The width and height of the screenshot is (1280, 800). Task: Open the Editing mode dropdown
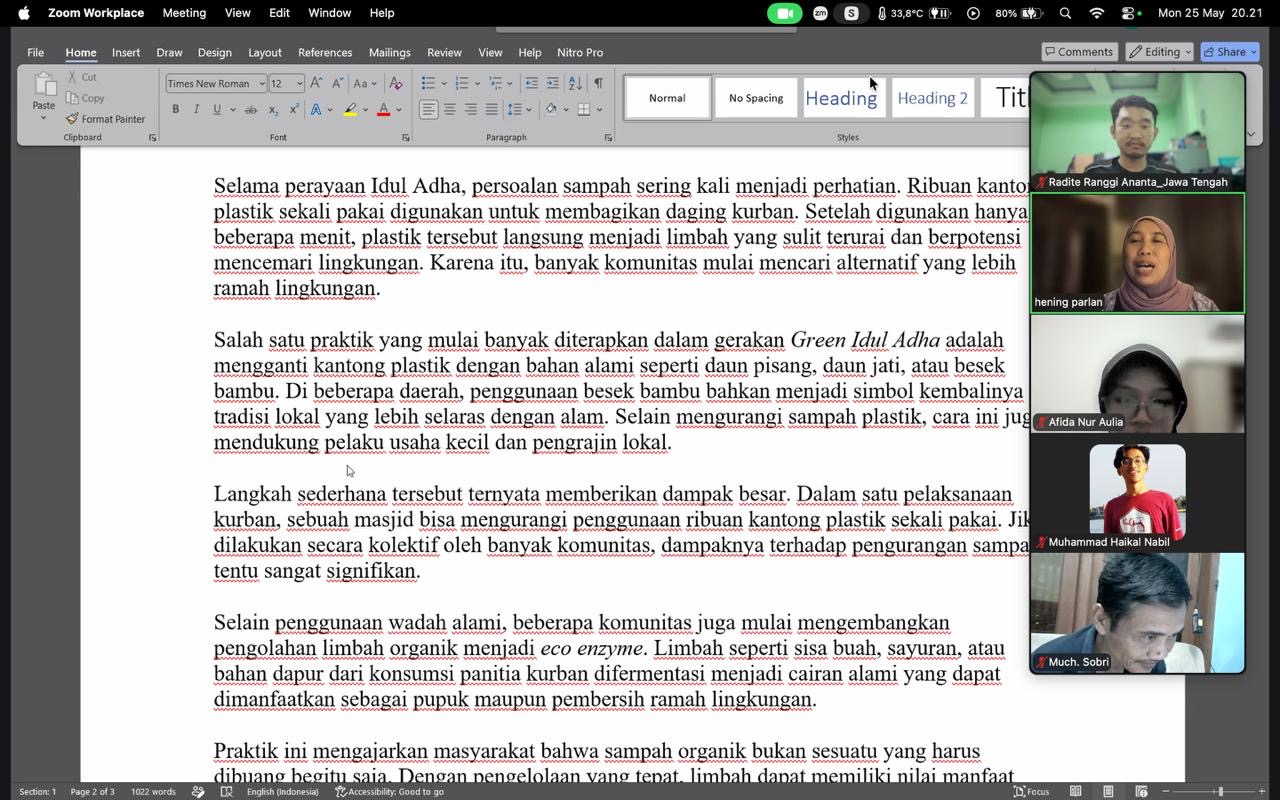1160,52
